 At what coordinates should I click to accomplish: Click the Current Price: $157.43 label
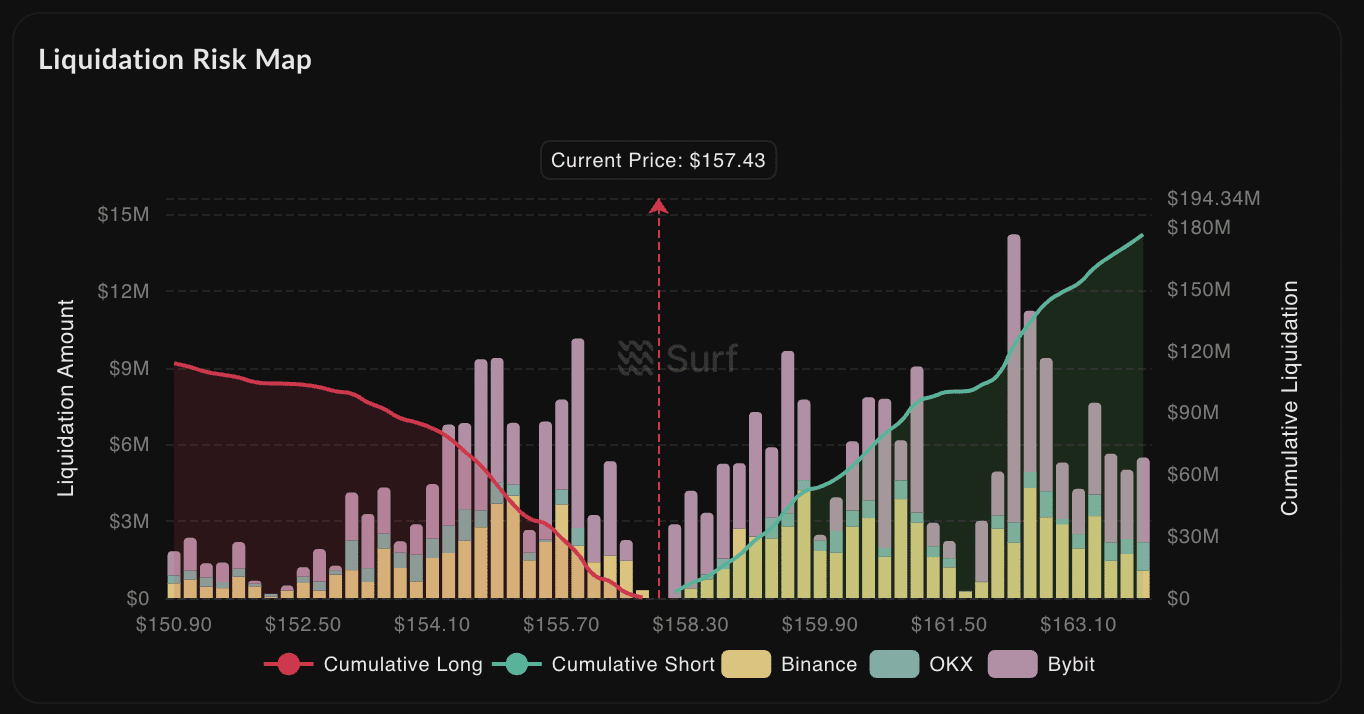point(658,161)
